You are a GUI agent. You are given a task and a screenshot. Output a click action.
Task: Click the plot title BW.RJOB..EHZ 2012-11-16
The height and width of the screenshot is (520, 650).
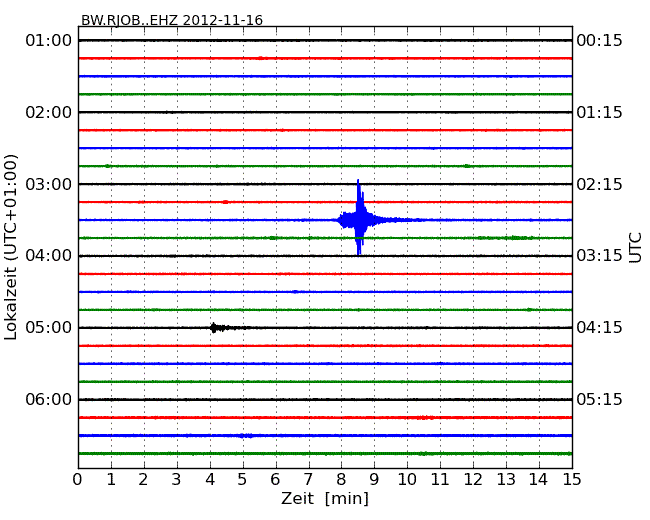point(172,20)
